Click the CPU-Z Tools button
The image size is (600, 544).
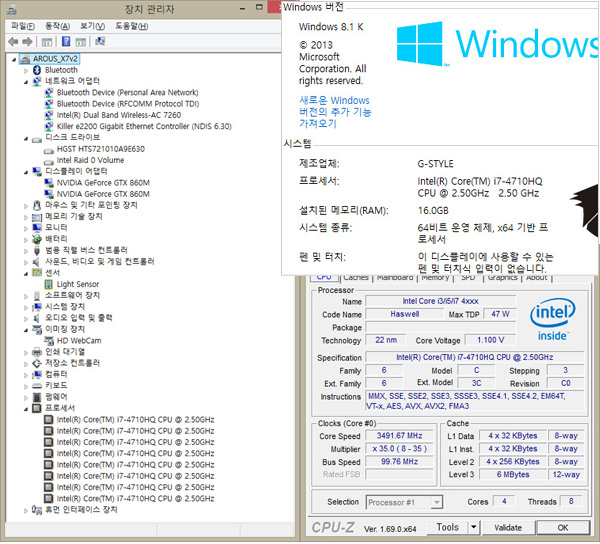point(447,528)
